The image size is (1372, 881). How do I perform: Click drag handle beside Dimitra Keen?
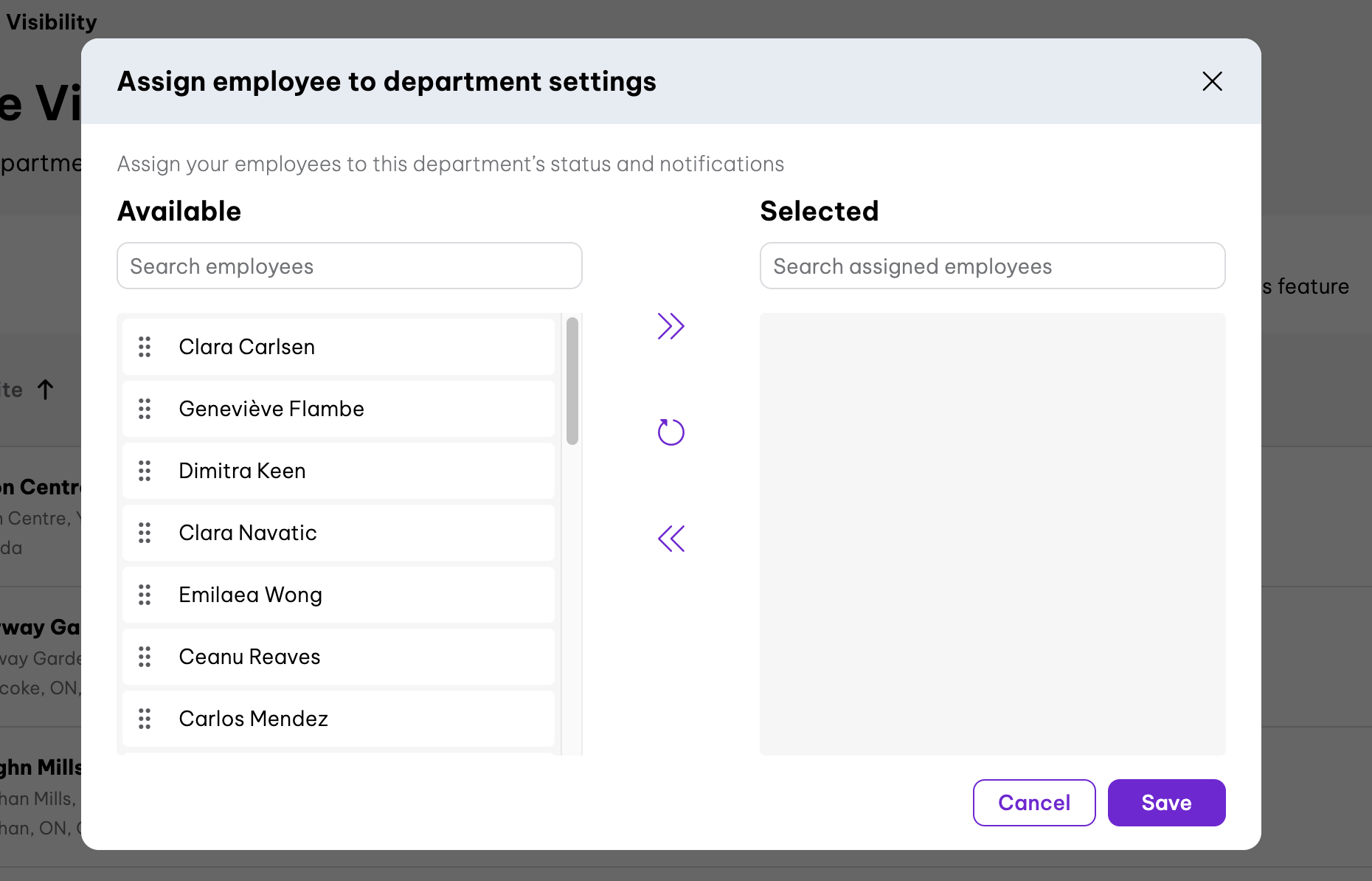(145, 471)
